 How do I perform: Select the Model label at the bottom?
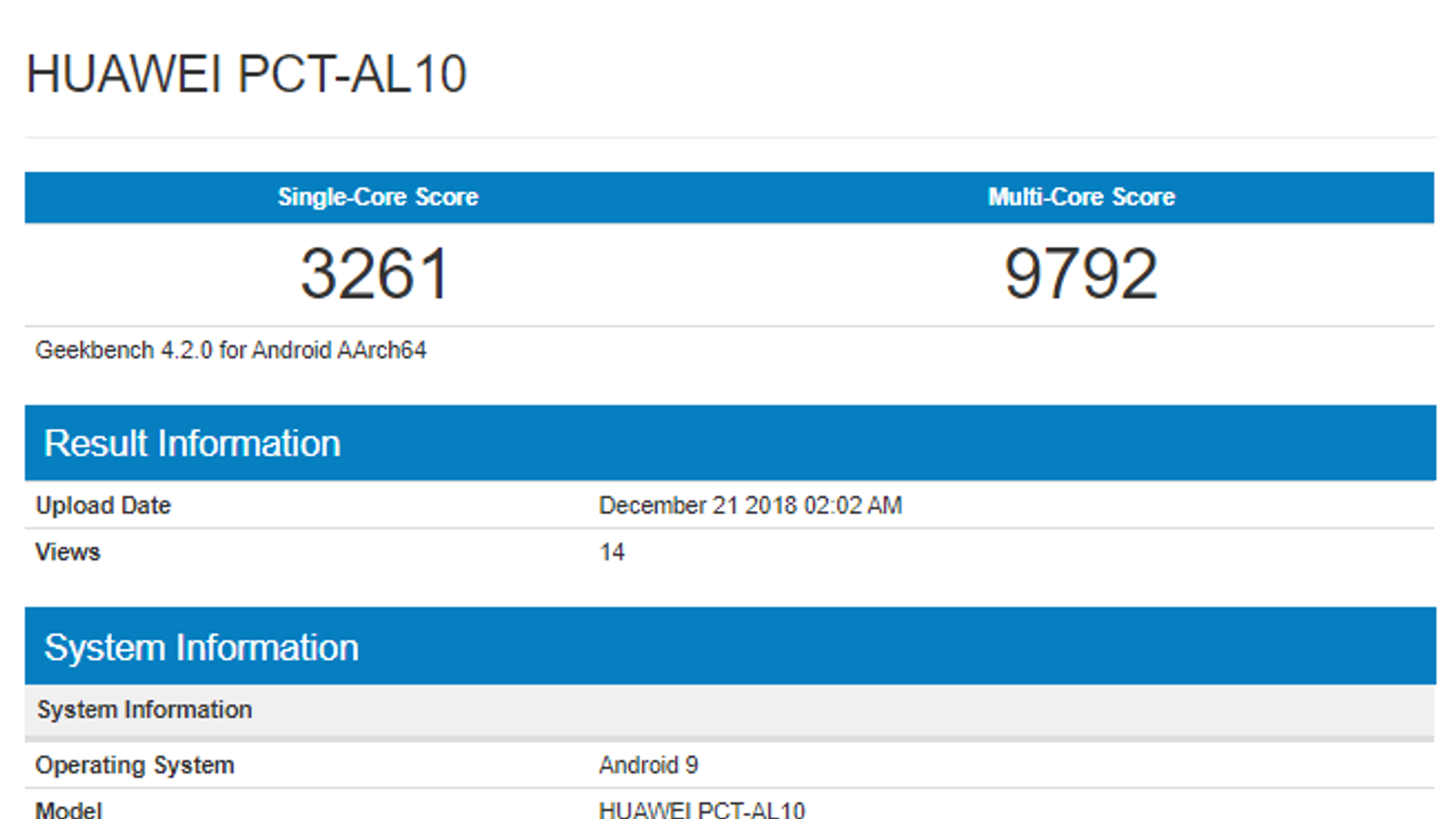pyautogui.click(x=68, y=809)
